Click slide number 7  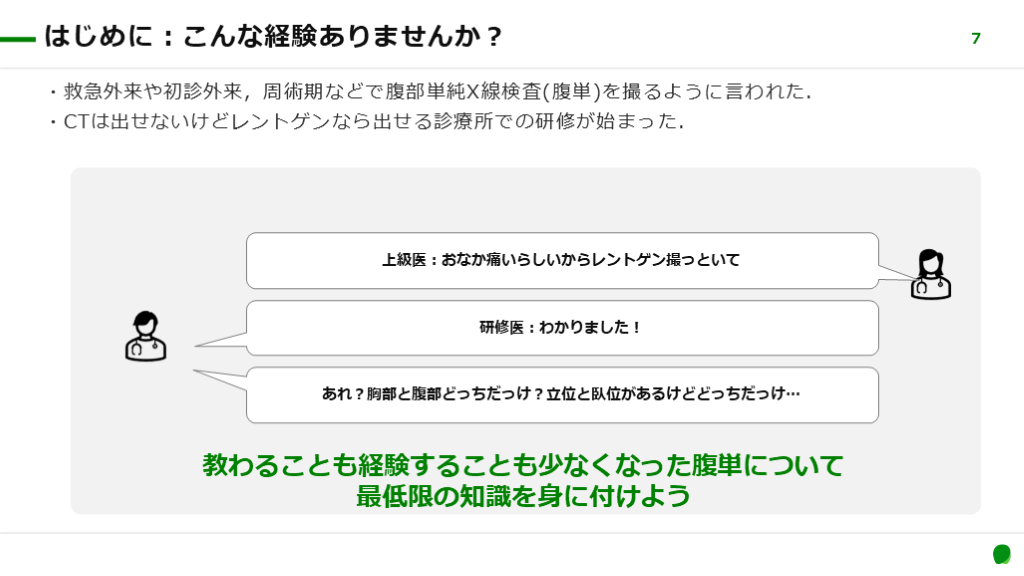[x=976, y=39]
